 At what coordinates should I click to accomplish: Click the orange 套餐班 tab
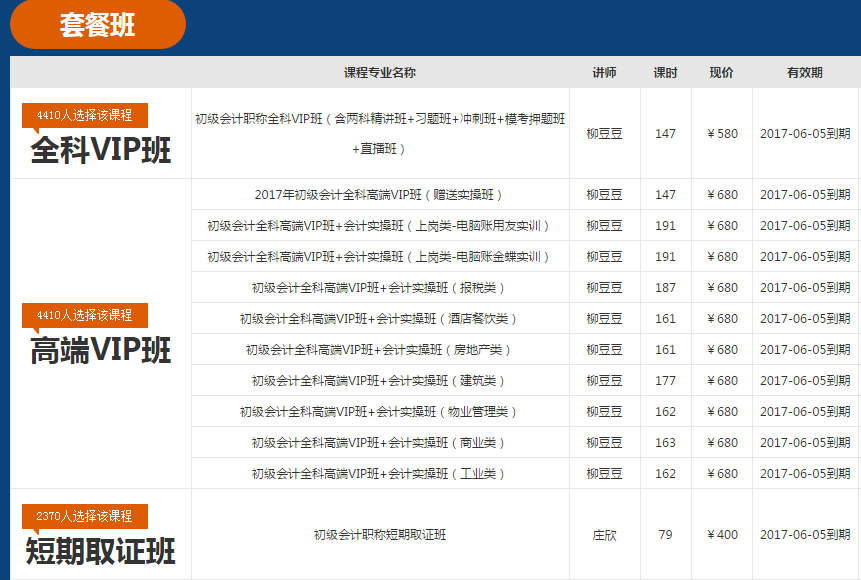pyautogui.click(x=98, y=24)
